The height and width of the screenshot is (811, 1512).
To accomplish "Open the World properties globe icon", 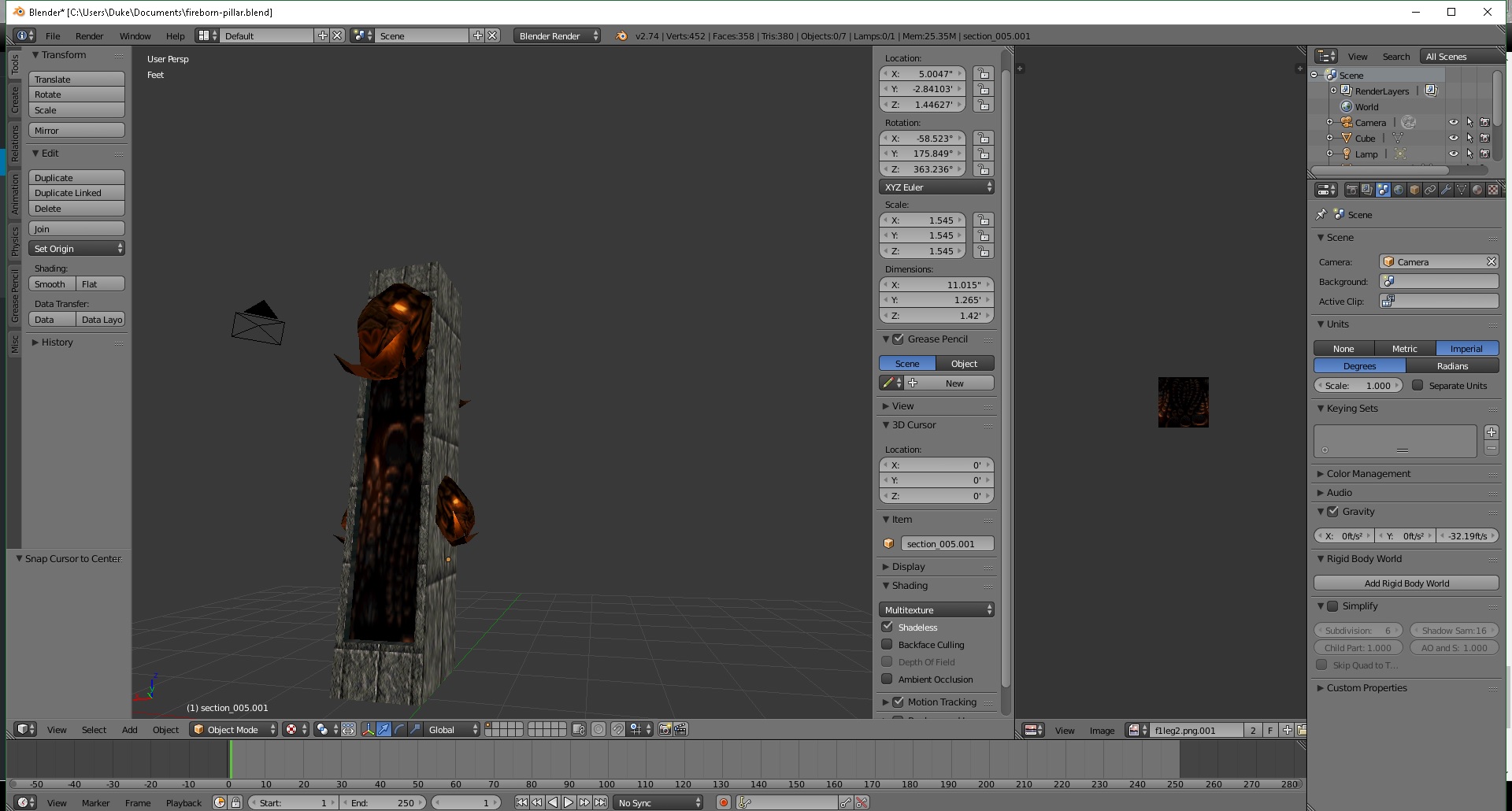I will tap(1399, 190).
